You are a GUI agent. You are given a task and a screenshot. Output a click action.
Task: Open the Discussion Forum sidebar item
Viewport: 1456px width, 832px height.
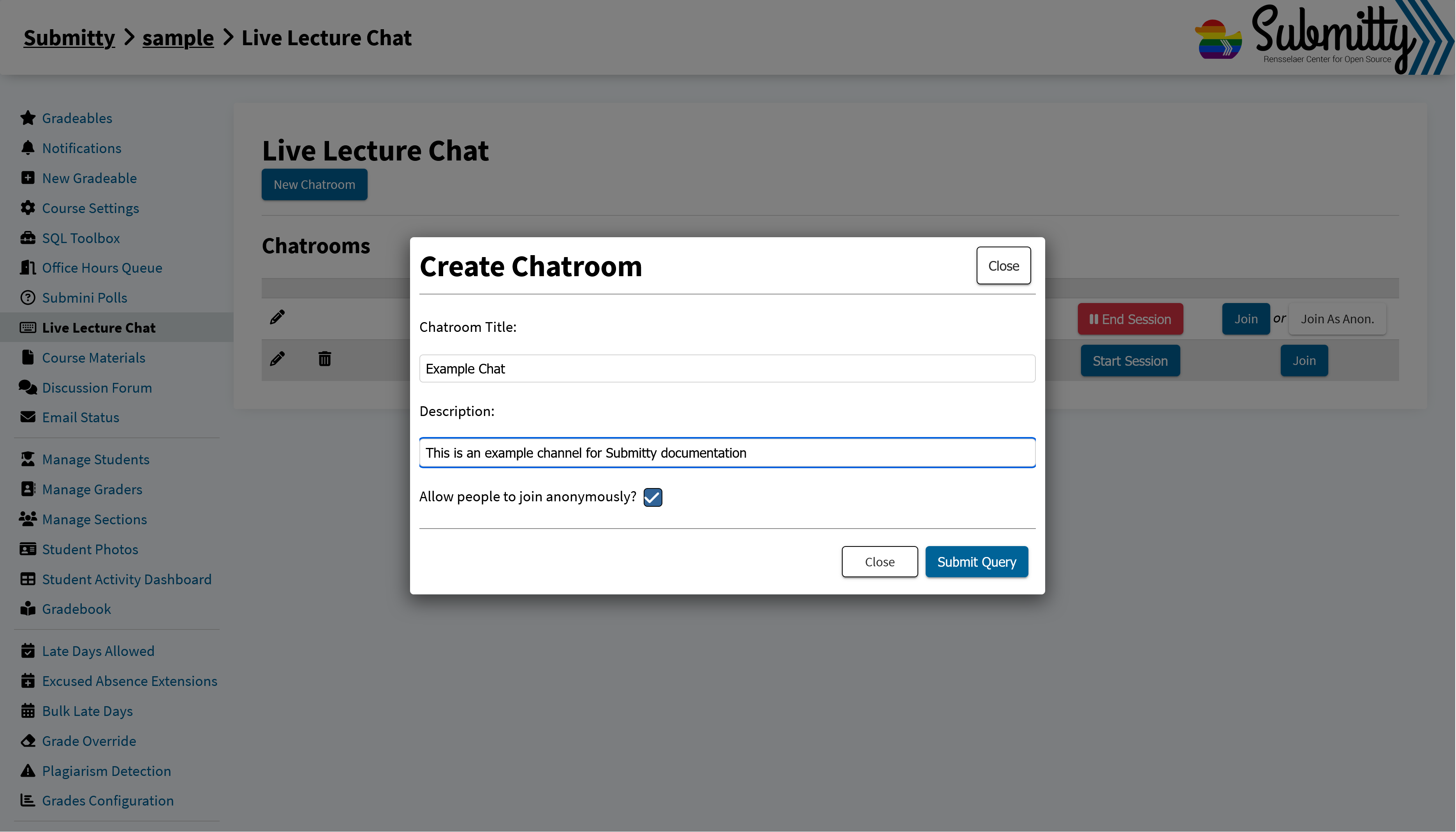[97, 388]
